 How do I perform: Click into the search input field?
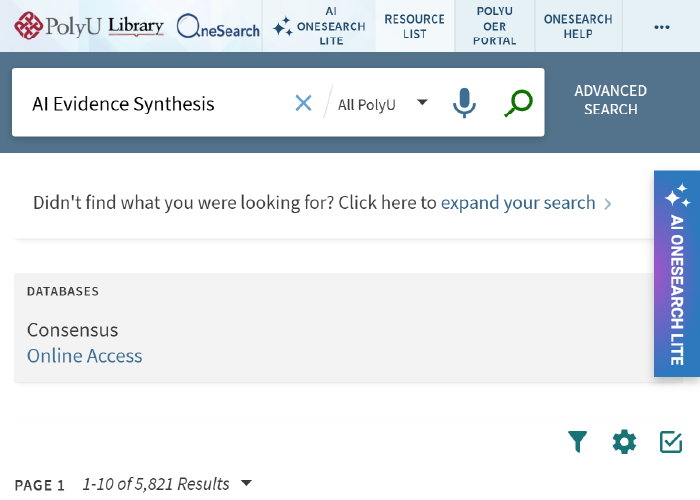150,104
